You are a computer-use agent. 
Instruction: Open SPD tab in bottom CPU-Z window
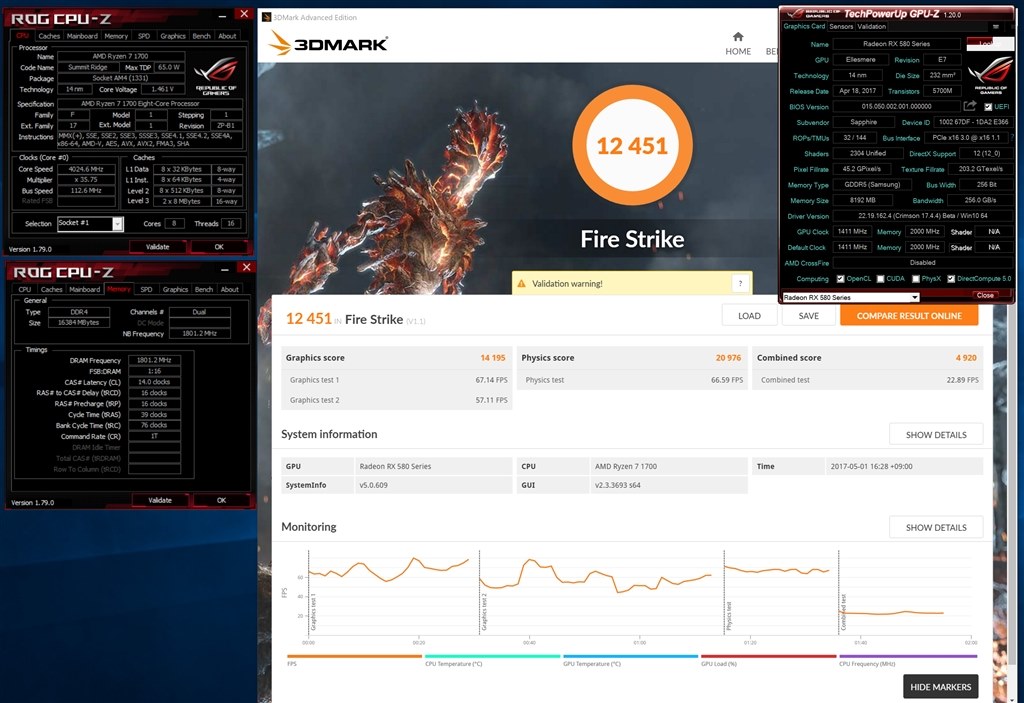pos(146,289)
